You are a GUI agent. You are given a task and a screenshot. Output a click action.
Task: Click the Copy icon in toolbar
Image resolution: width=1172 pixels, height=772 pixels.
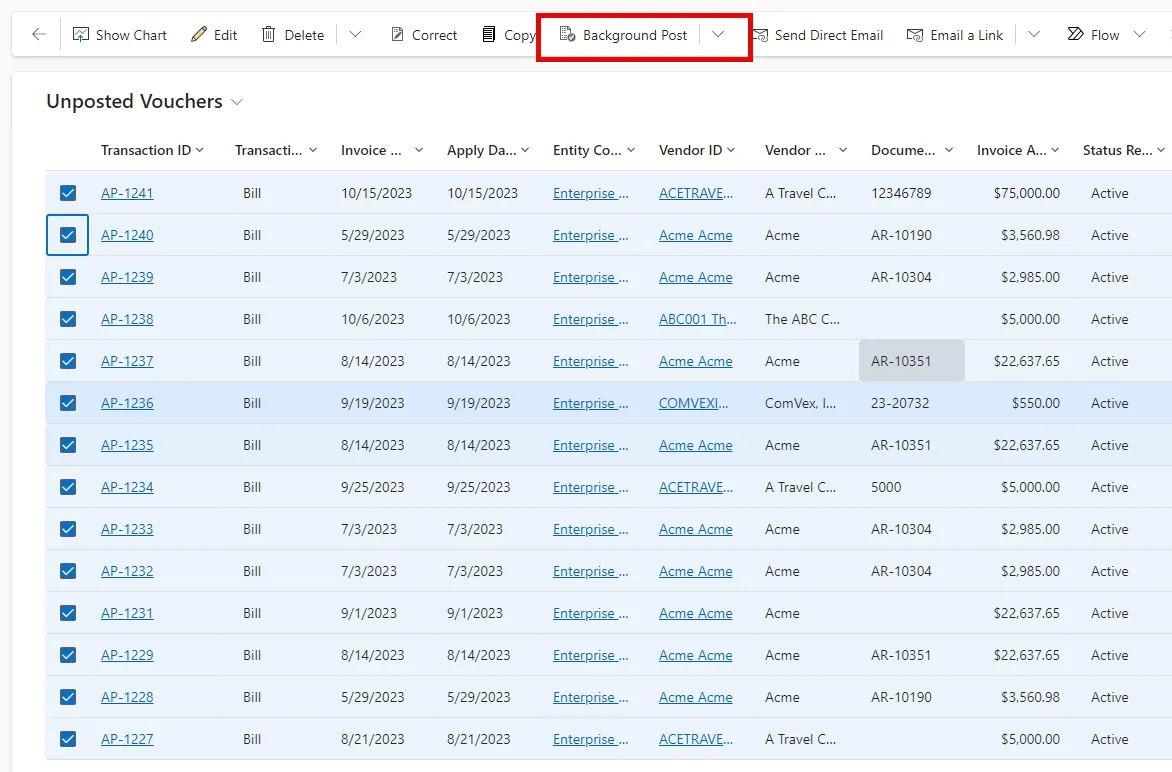tap(489, 34)
